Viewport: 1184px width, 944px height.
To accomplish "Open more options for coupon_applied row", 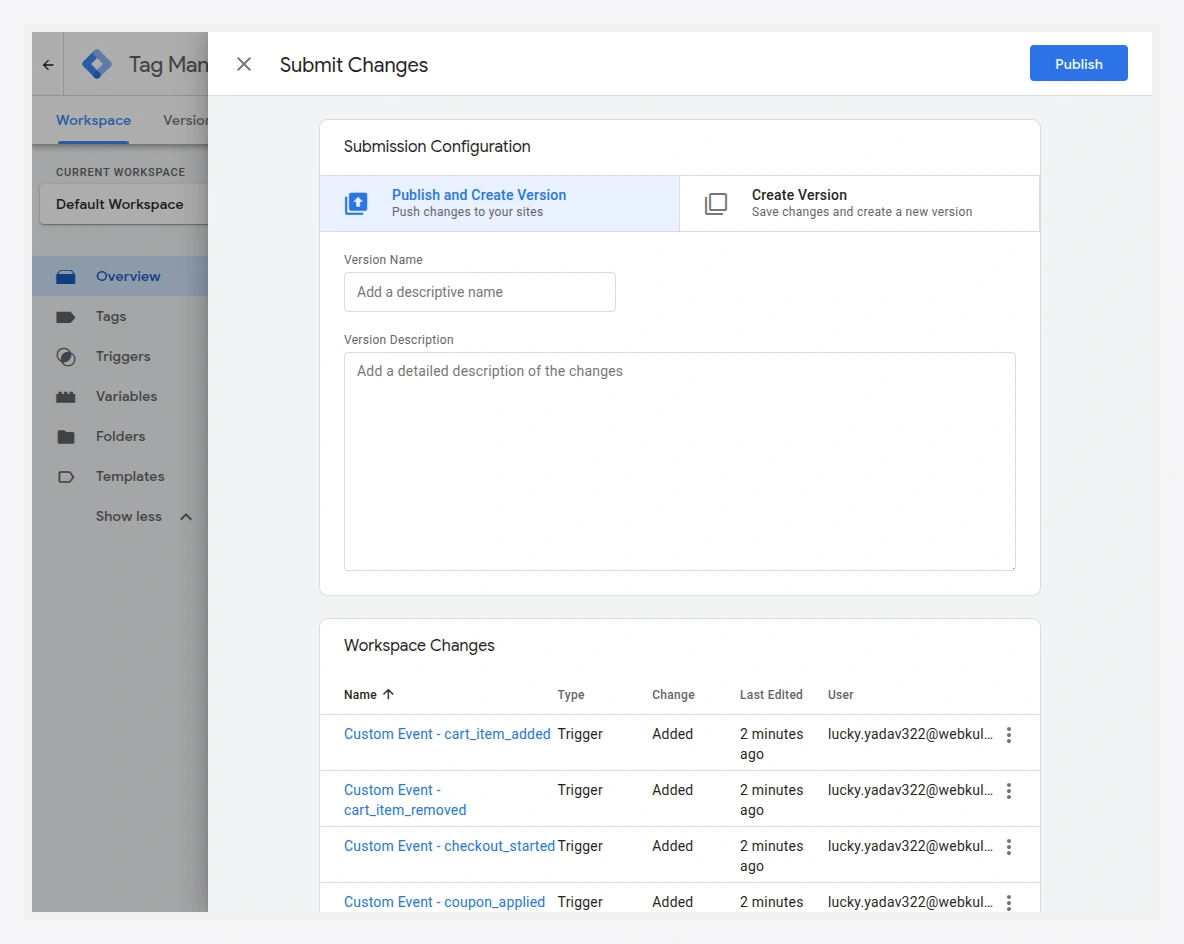I will point(1009,902).
